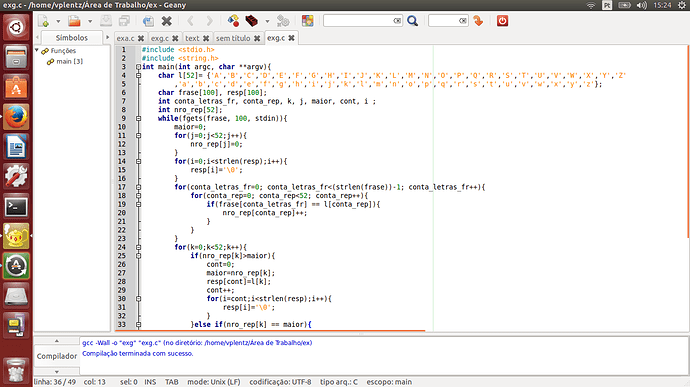This screenshot has width=690, height=387.
Task: Close the exa.c tab
Action: point(141,38)
